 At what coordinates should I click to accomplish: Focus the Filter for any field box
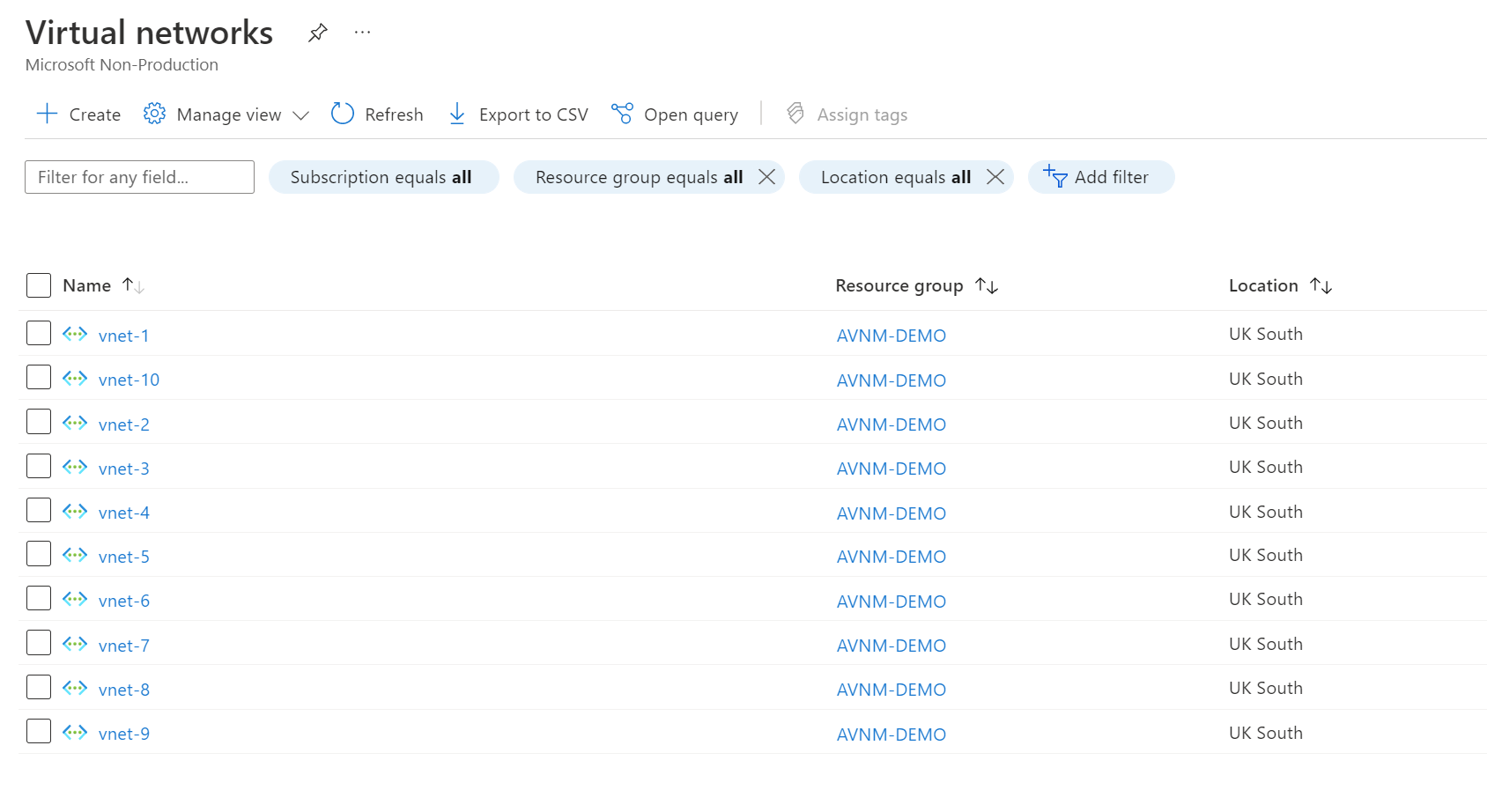tap(139, 177)
